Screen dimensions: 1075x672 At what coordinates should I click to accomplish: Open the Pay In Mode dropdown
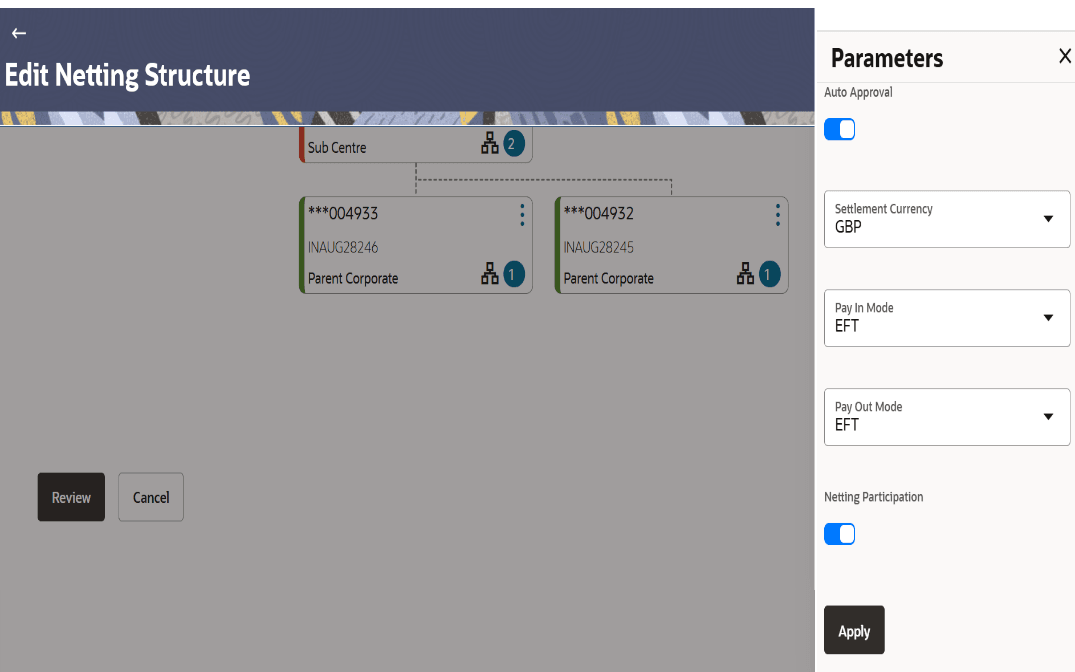click(x=1048, y=318)
